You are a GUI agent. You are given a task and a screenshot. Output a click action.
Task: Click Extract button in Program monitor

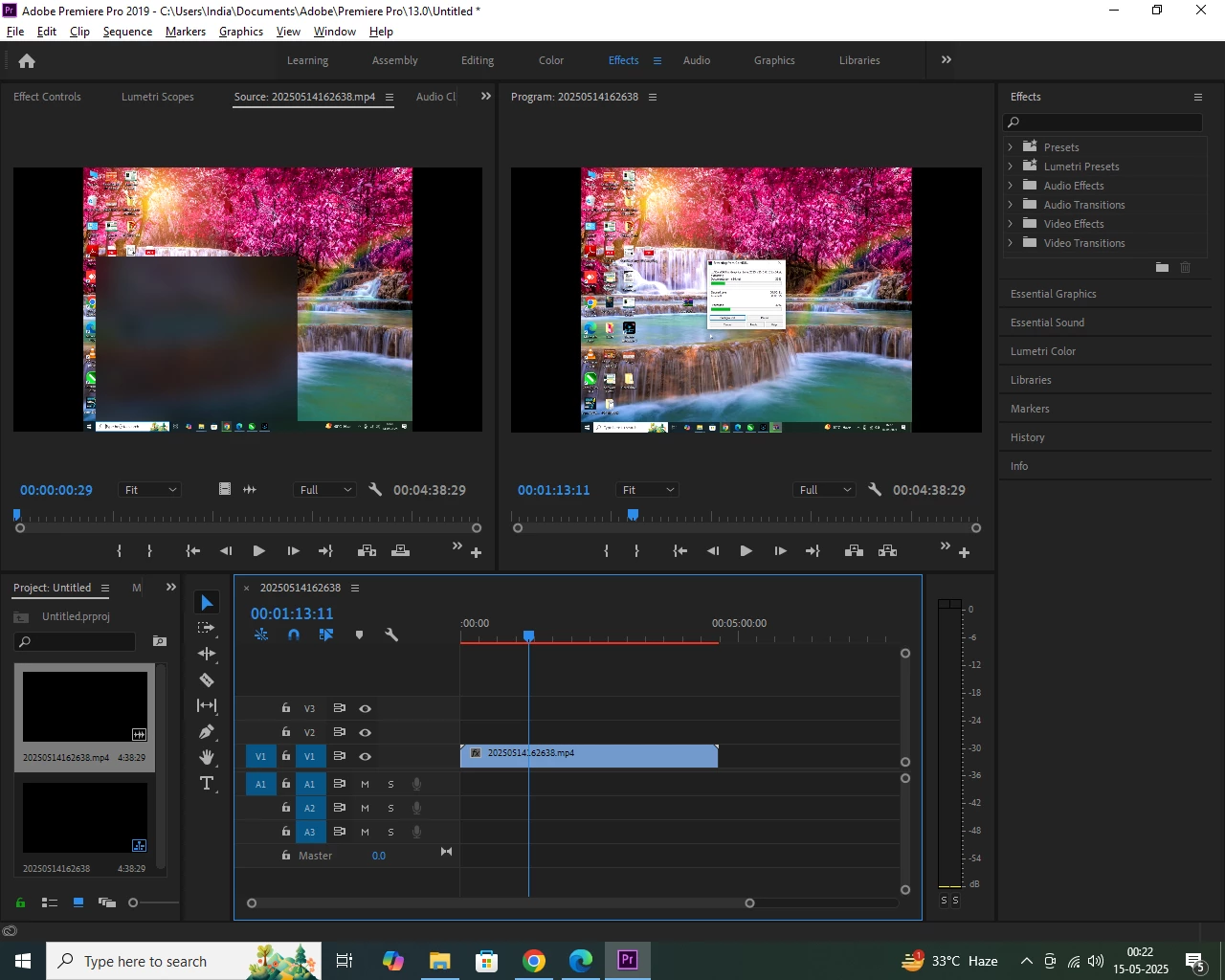pyautogui.click(x=888, y=550)
